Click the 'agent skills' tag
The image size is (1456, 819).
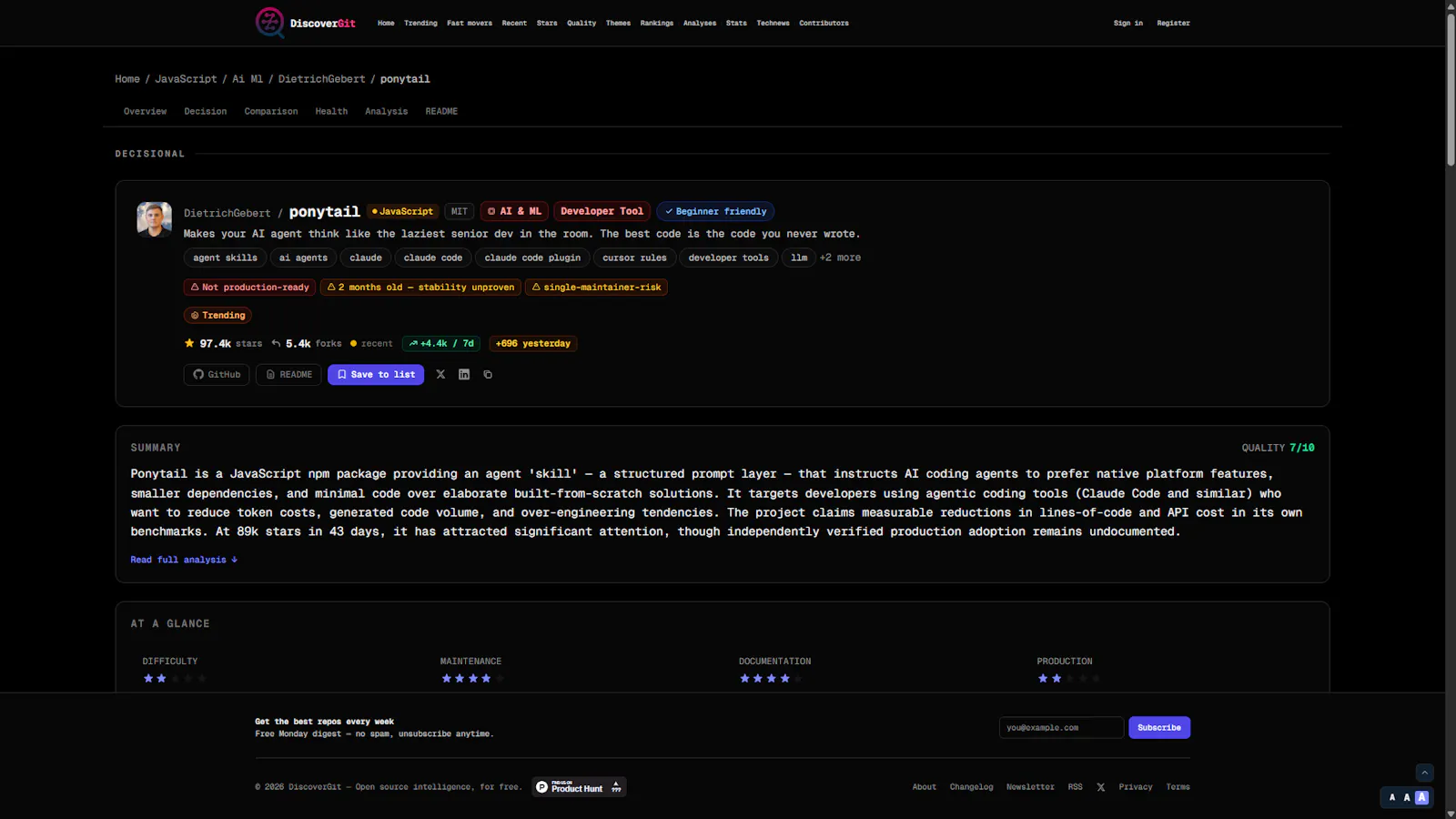click(x=225, y=258)
